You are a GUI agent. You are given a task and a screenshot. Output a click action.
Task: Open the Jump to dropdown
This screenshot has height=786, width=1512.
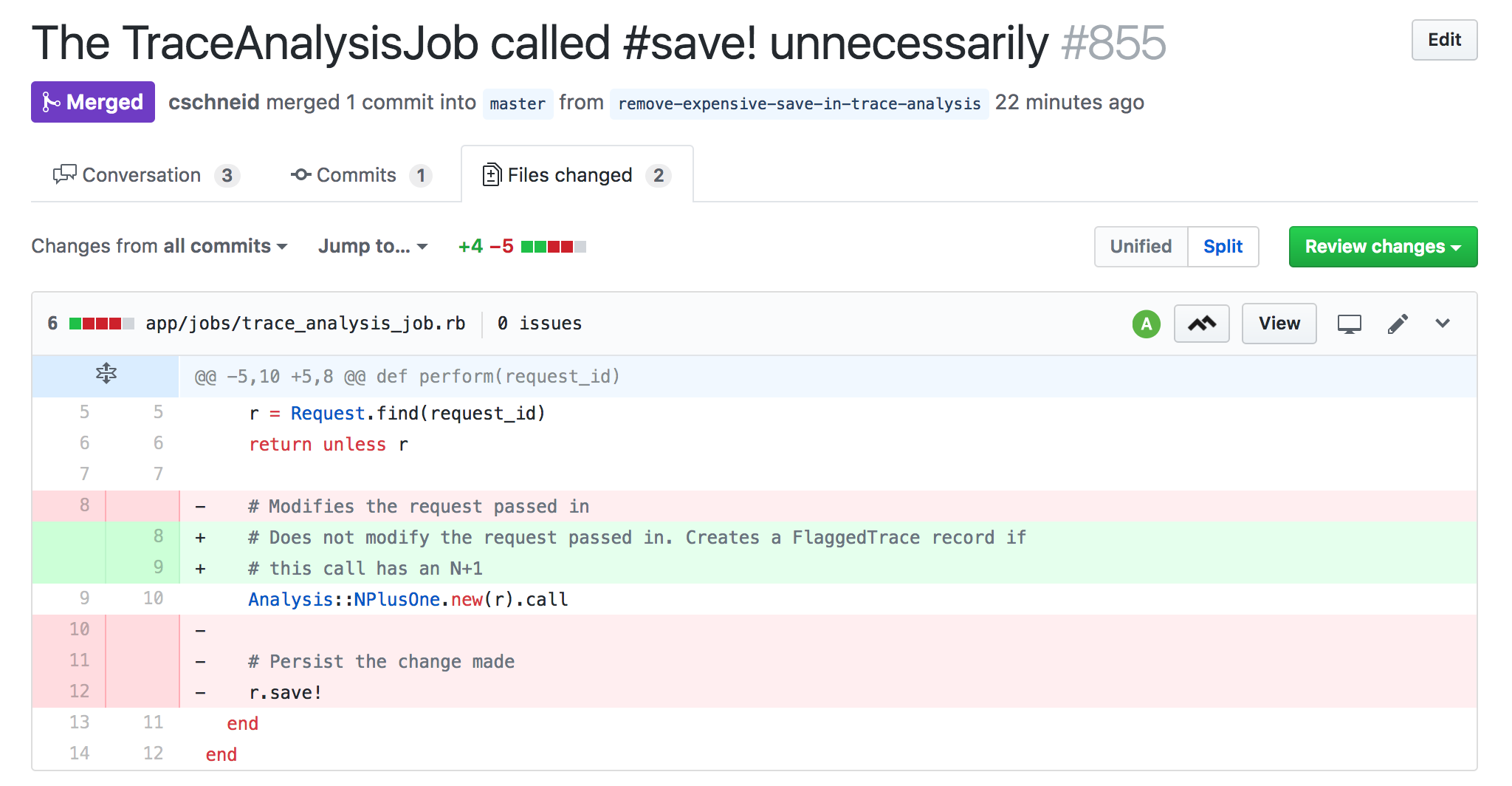373,246
